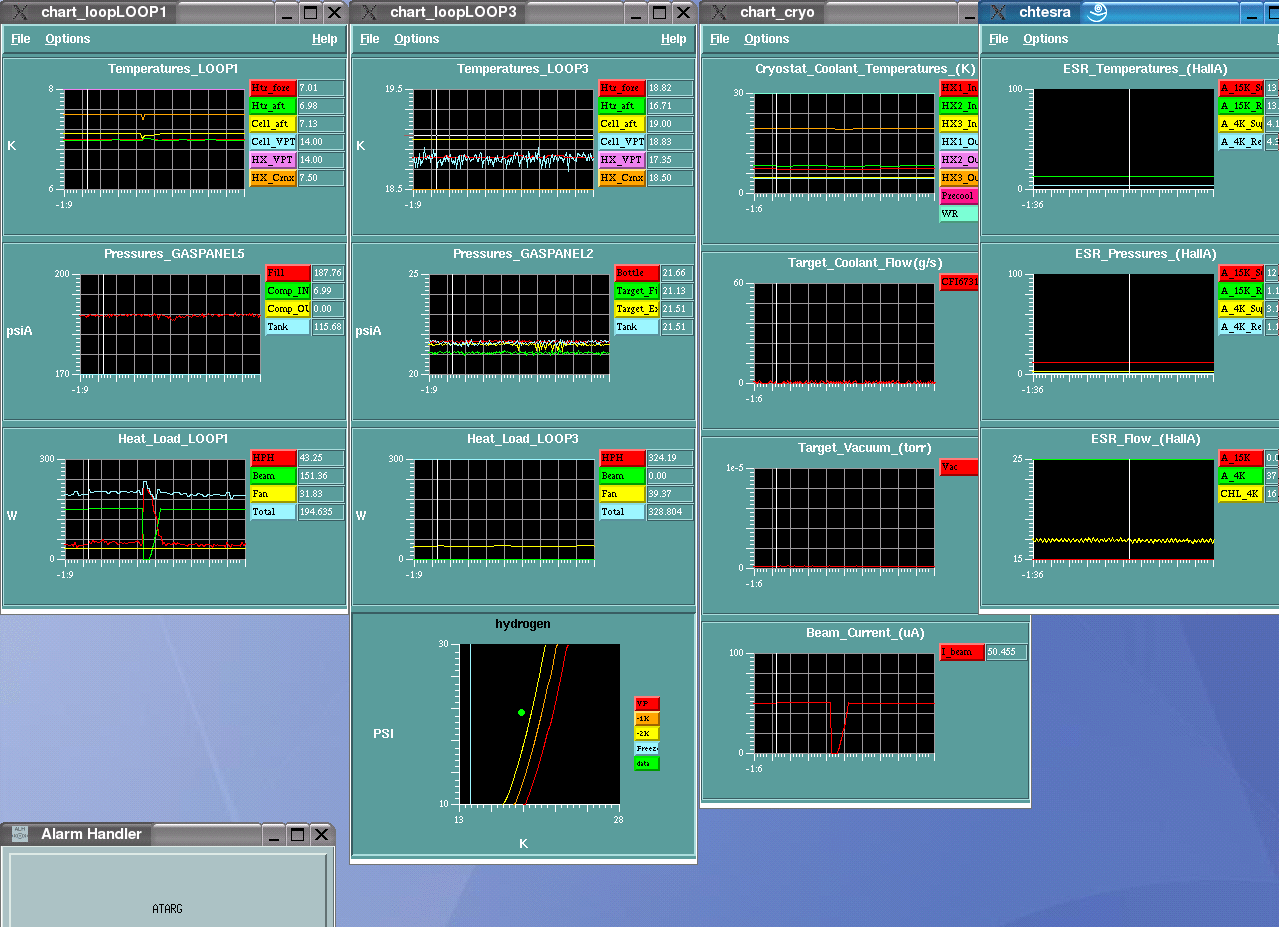Maximize the chart_loopLOOP3 window
Image resolution: width=1279 pixels, height=927 pixels.
click(659, 12)
